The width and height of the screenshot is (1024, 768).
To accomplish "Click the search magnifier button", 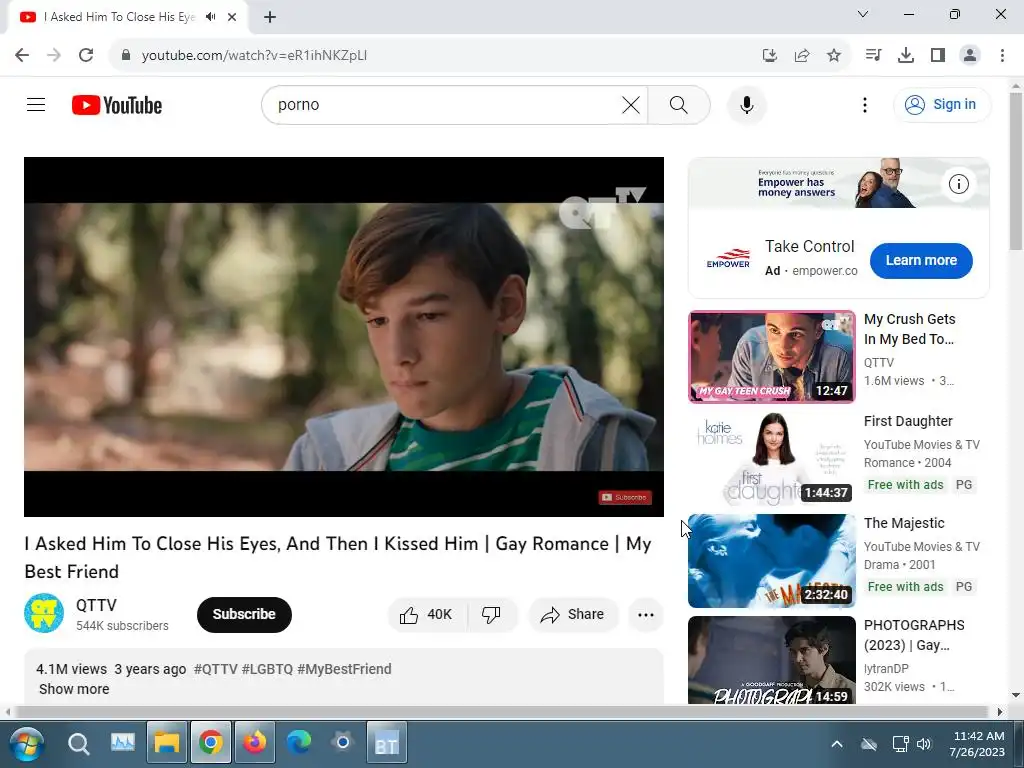I will [679, 104].
